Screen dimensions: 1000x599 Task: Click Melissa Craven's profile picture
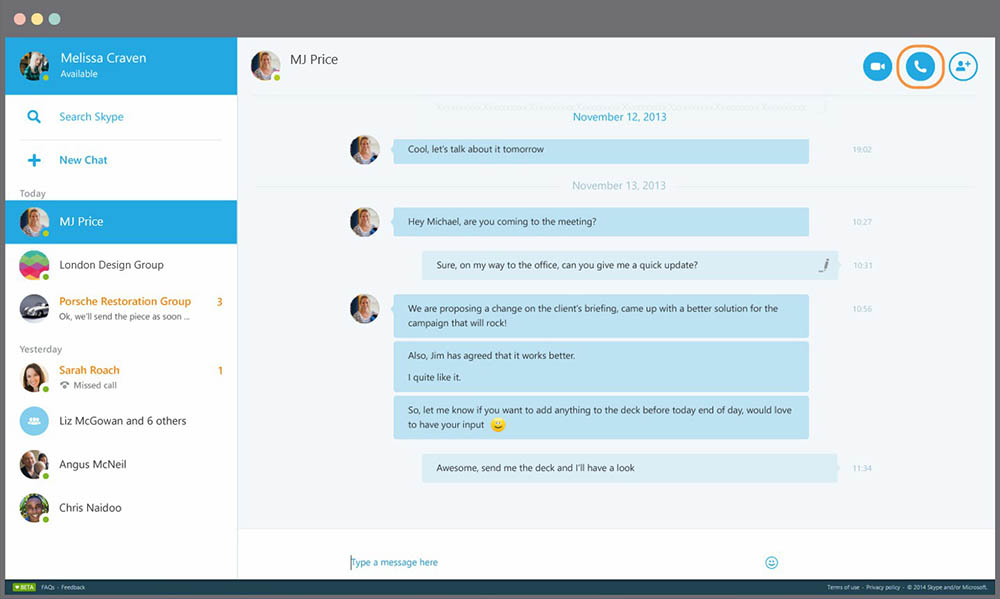[x=33, y=66]
